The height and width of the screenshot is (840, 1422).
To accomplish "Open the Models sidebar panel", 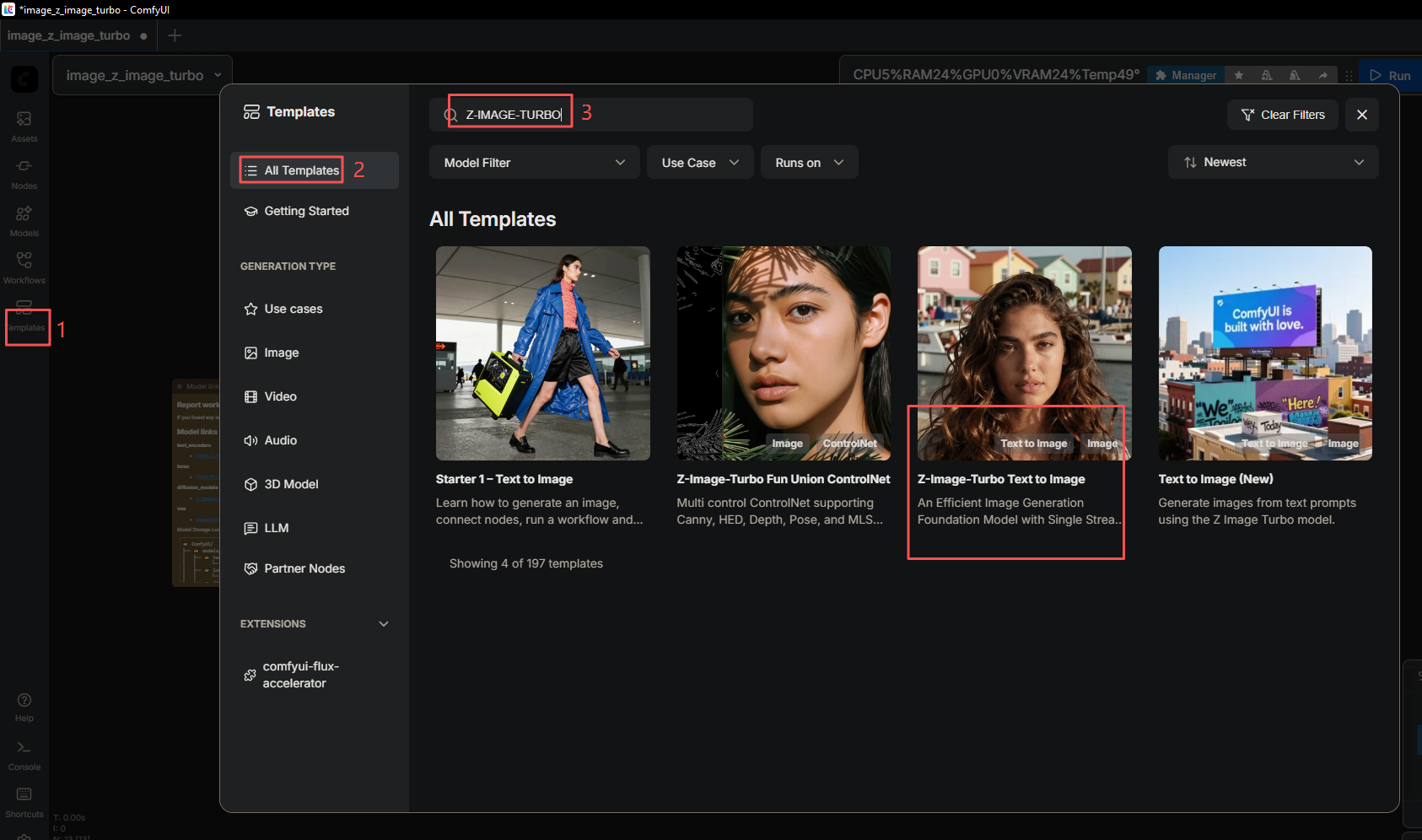I will pos(24,220).
